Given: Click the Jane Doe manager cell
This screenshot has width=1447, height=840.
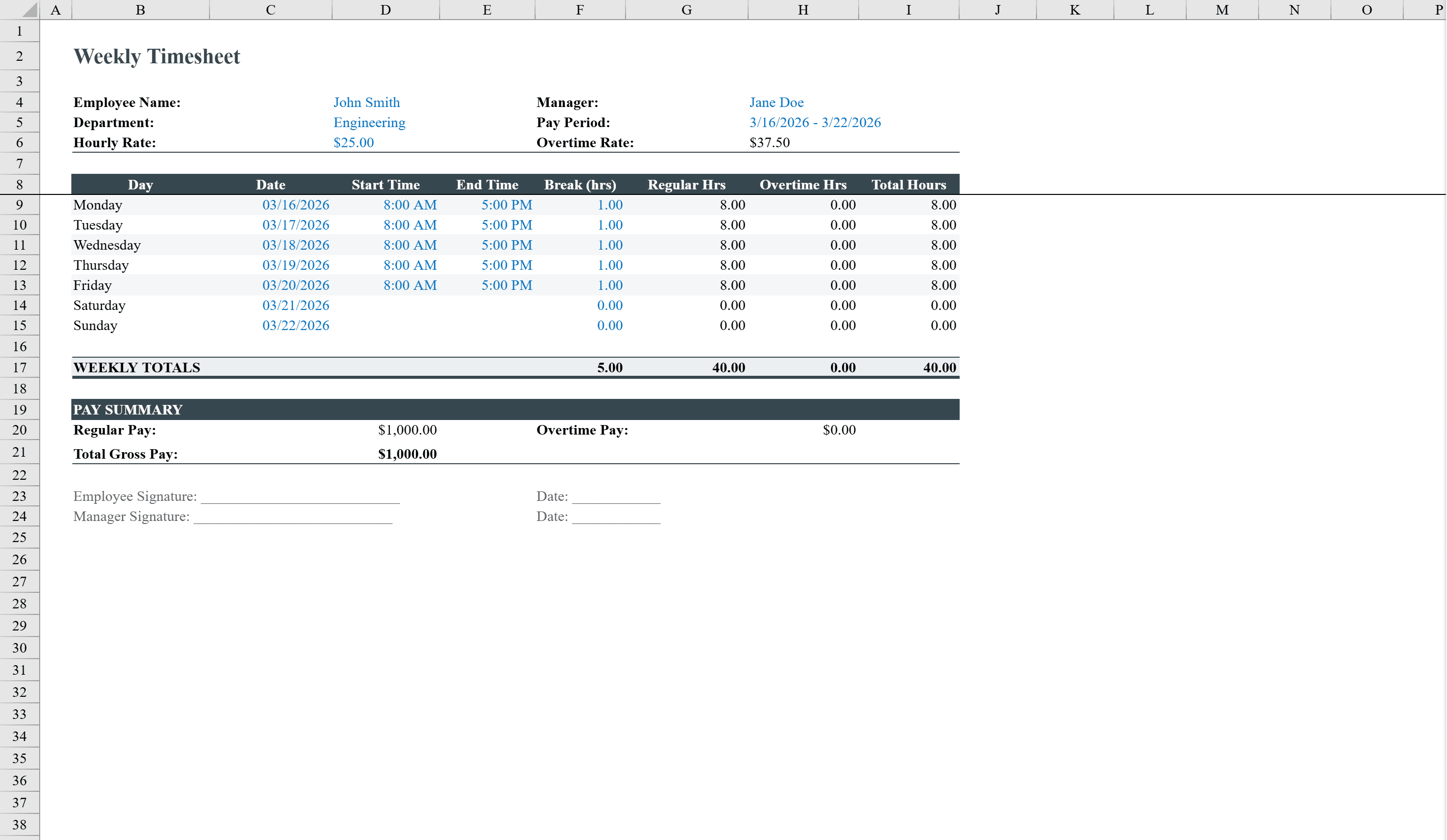Looking at the screenshot, I should tap(776, 102).
